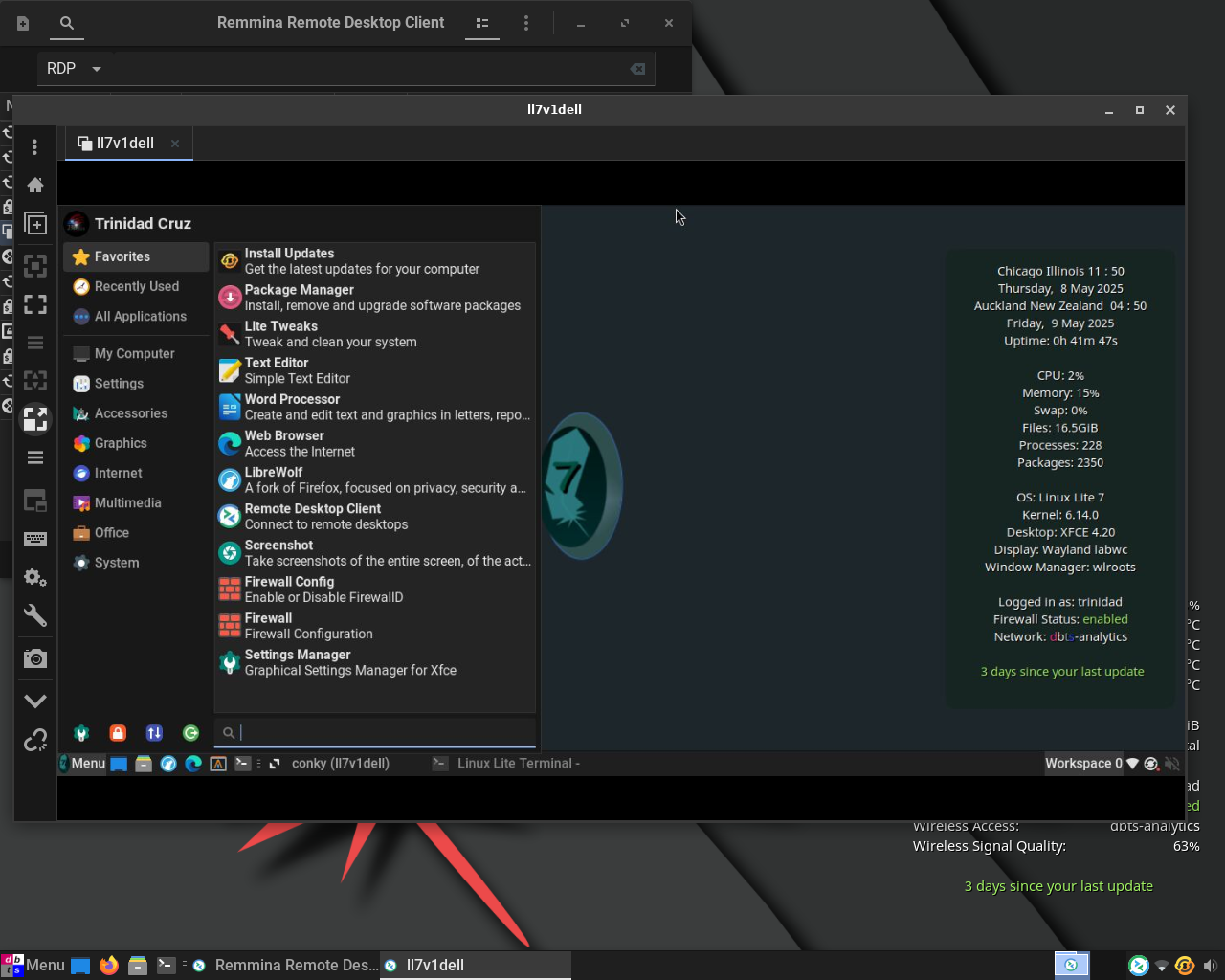Clear the Remmina quick connect field

click(x=637, y=69)
